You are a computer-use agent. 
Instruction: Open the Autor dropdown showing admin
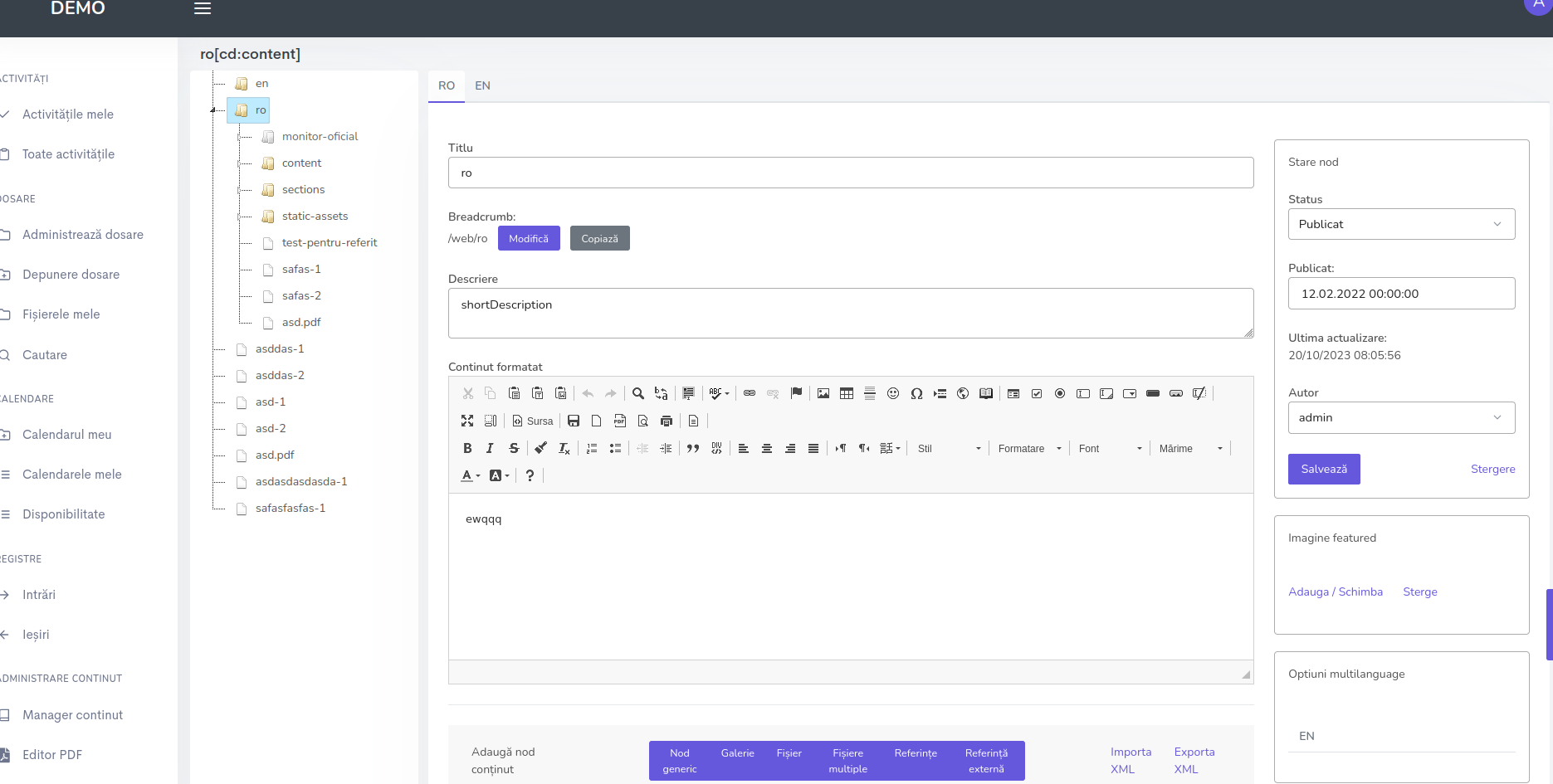pos(1400,418)
